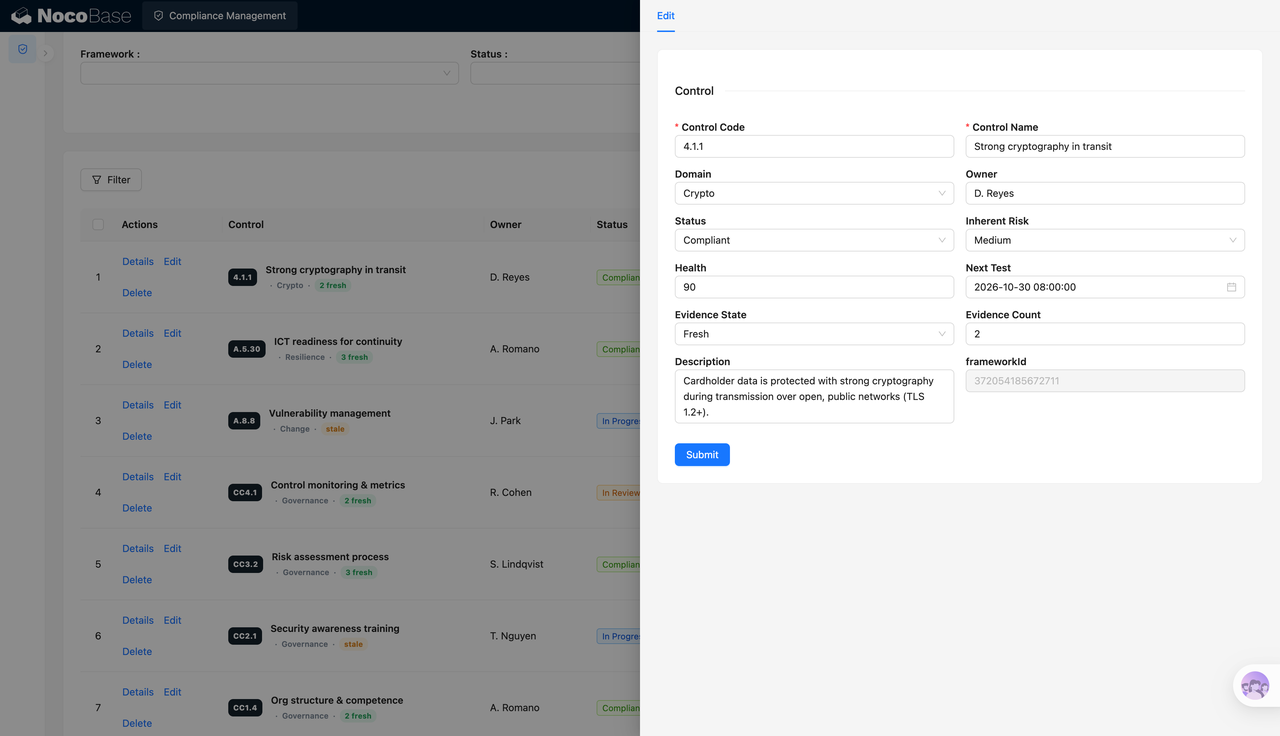Open the Framework filter dropdown
This screenshot has height=736, width=1280.
(269, 73)
